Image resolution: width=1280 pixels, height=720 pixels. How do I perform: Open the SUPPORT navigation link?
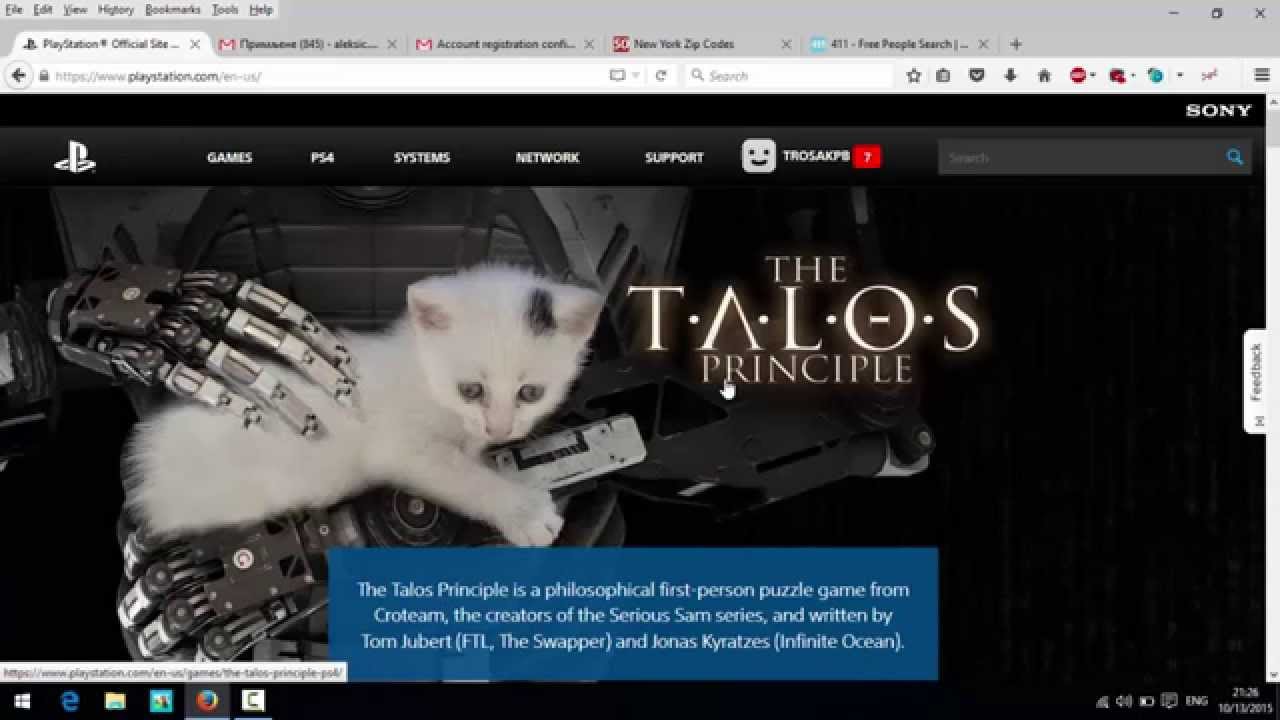click(x=674, y=157)
